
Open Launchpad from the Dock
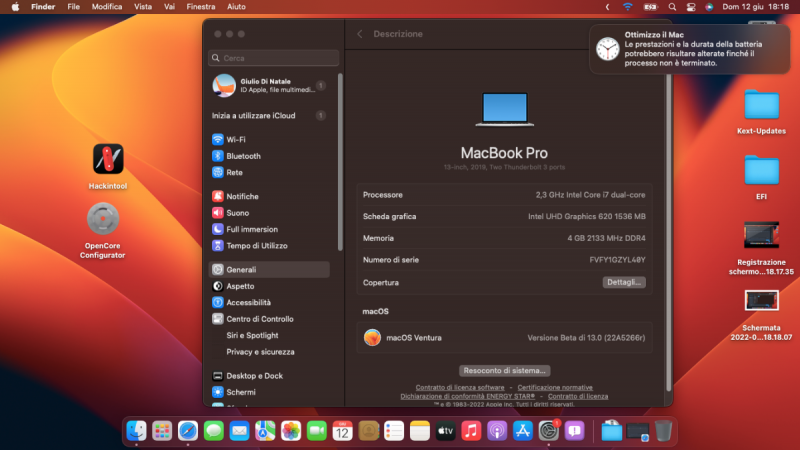click(162, 431)
